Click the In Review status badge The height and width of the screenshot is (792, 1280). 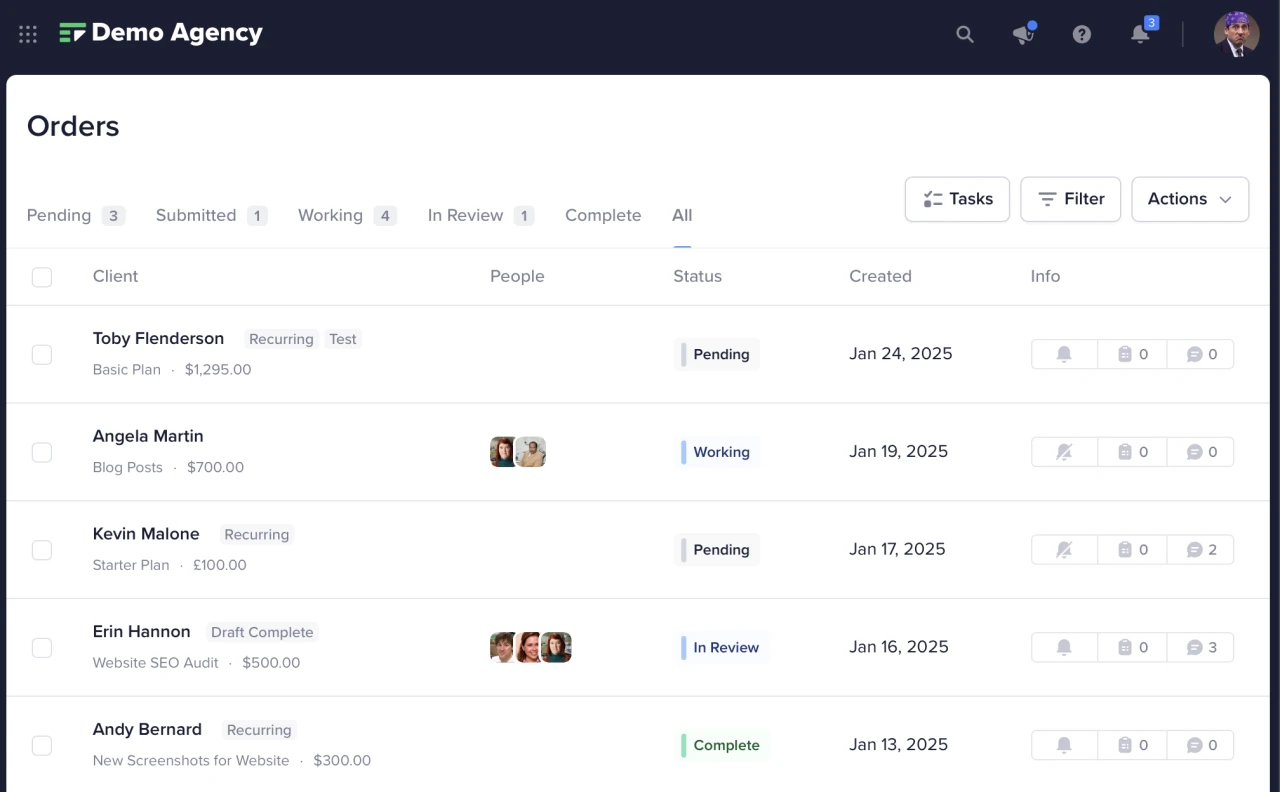pyautogui.click(x=722, y=647)
